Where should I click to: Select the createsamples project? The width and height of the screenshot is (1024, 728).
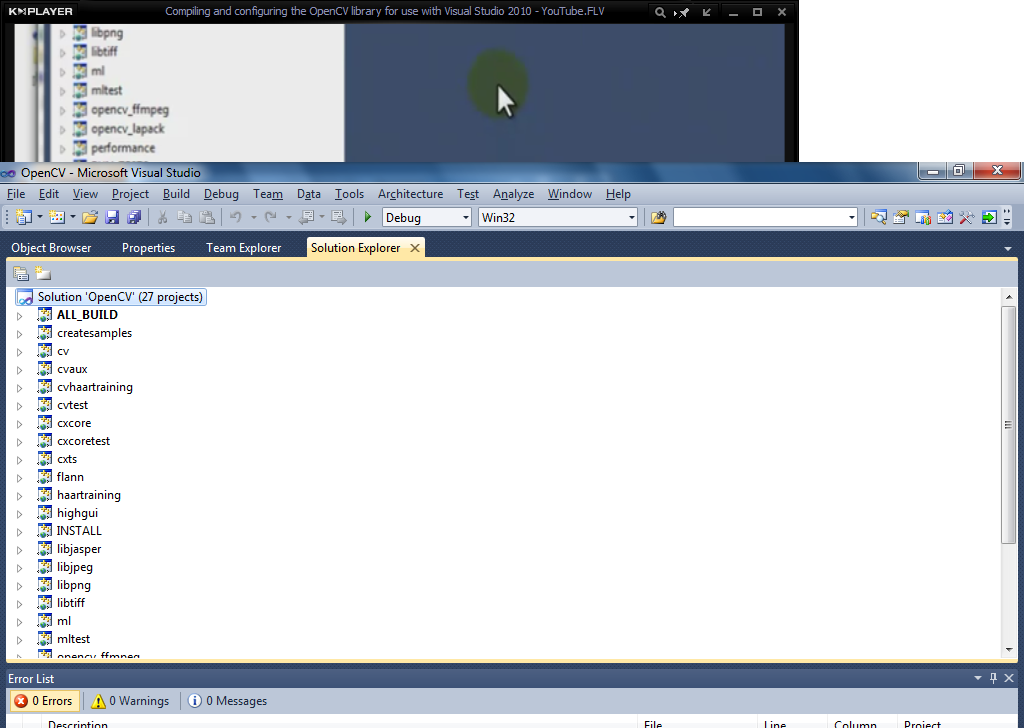pos(94,333)
